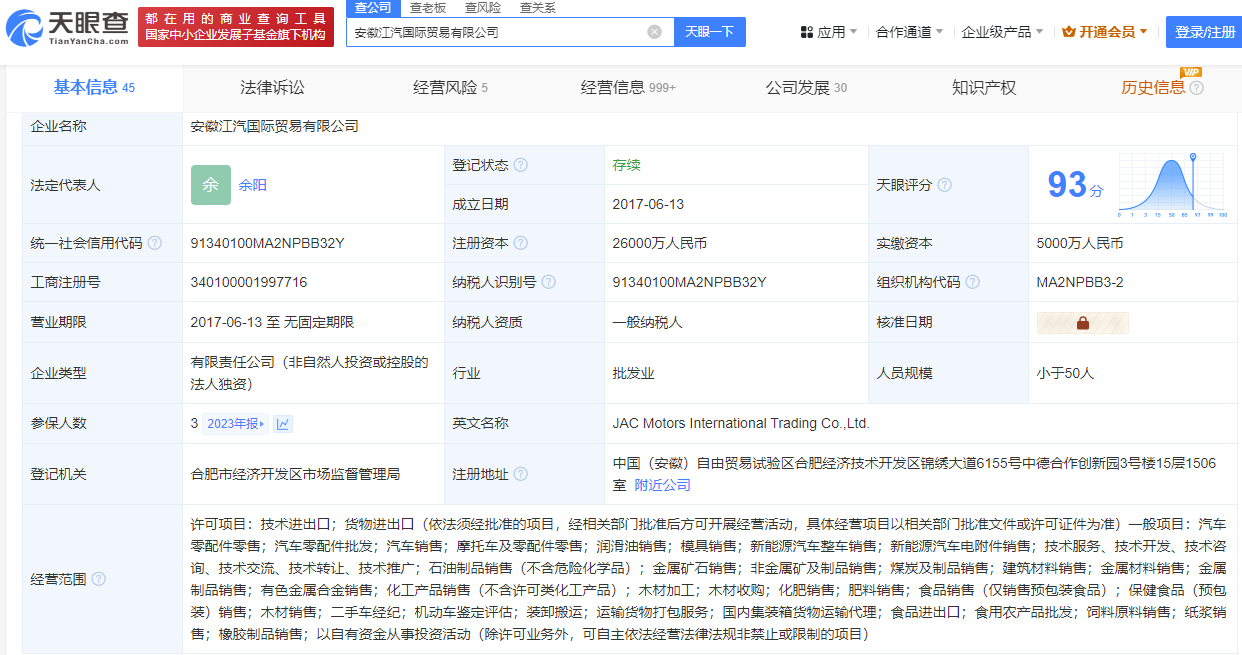1242x655 pixels.
Task: Click credit code 91340100MA2NPBB32Y under 统一社会信用代码
Action: (267, 243)
